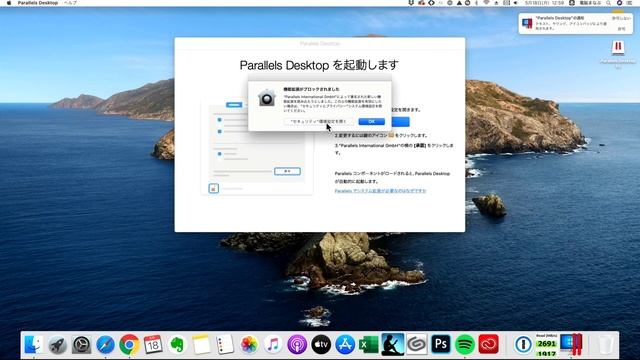Open Spotlight search in menu bar

(x=609, y=3)
